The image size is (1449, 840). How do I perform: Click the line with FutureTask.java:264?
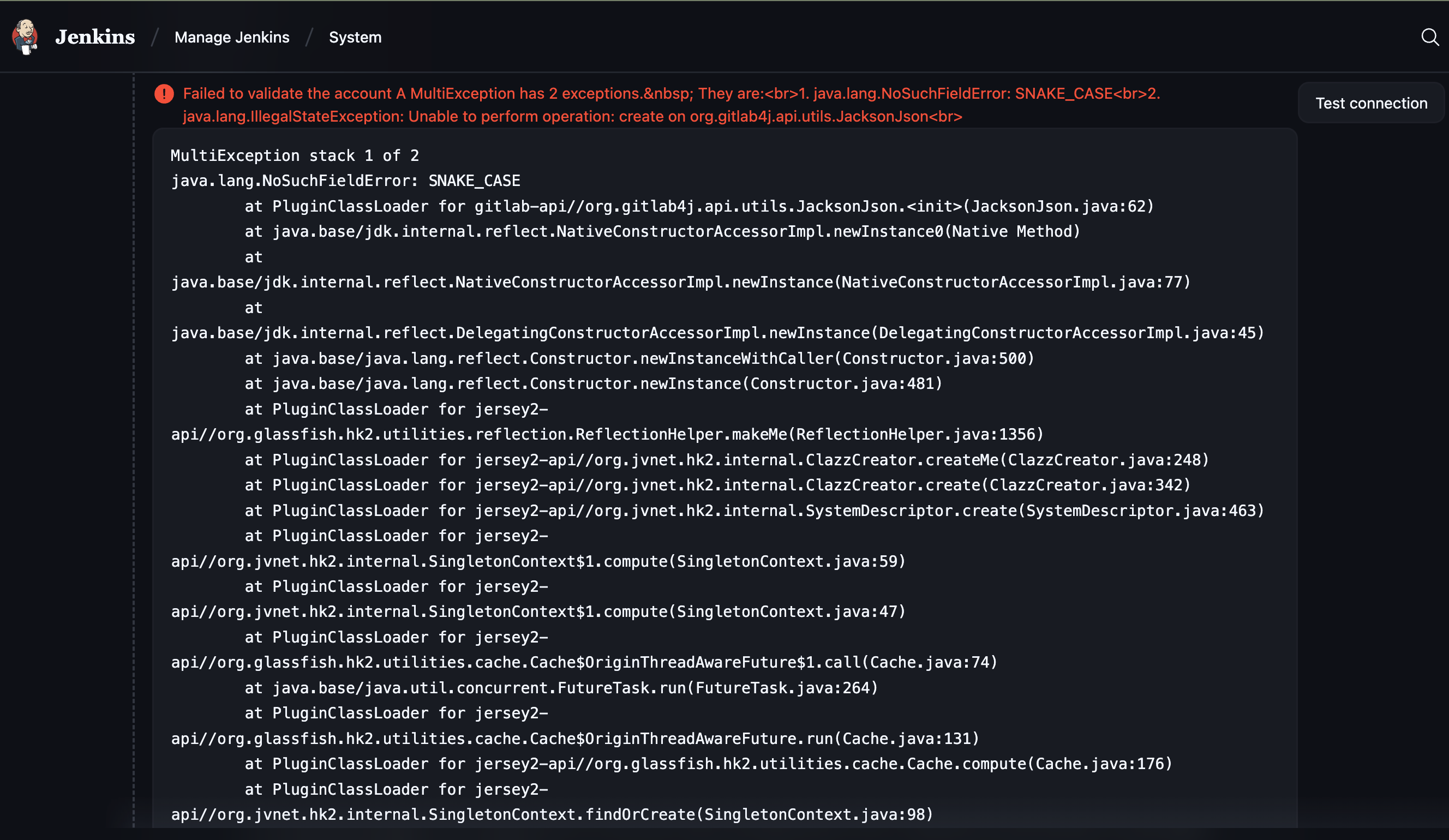pos(561,688)
